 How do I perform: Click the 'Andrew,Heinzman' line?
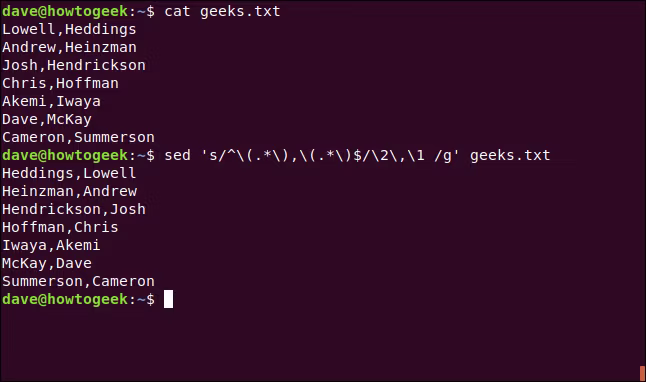coord(69,47)
